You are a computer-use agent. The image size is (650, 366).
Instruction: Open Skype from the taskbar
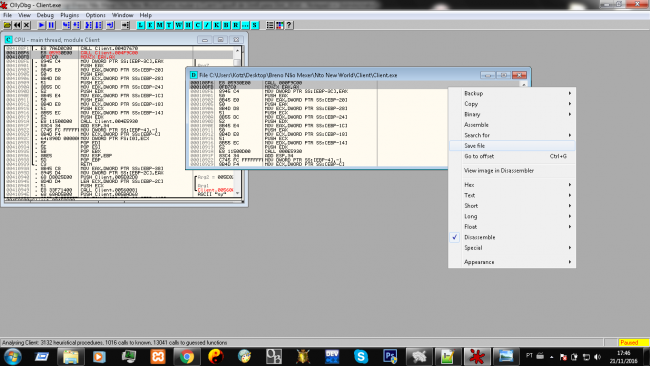point(361,356)
